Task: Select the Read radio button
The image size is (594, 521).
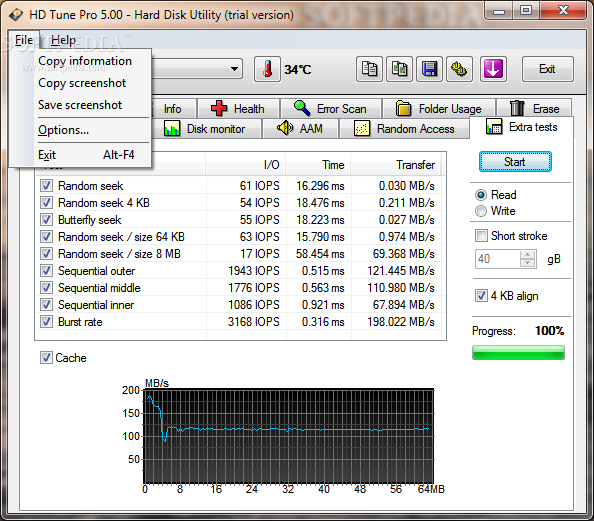Action: click(481, 195)
